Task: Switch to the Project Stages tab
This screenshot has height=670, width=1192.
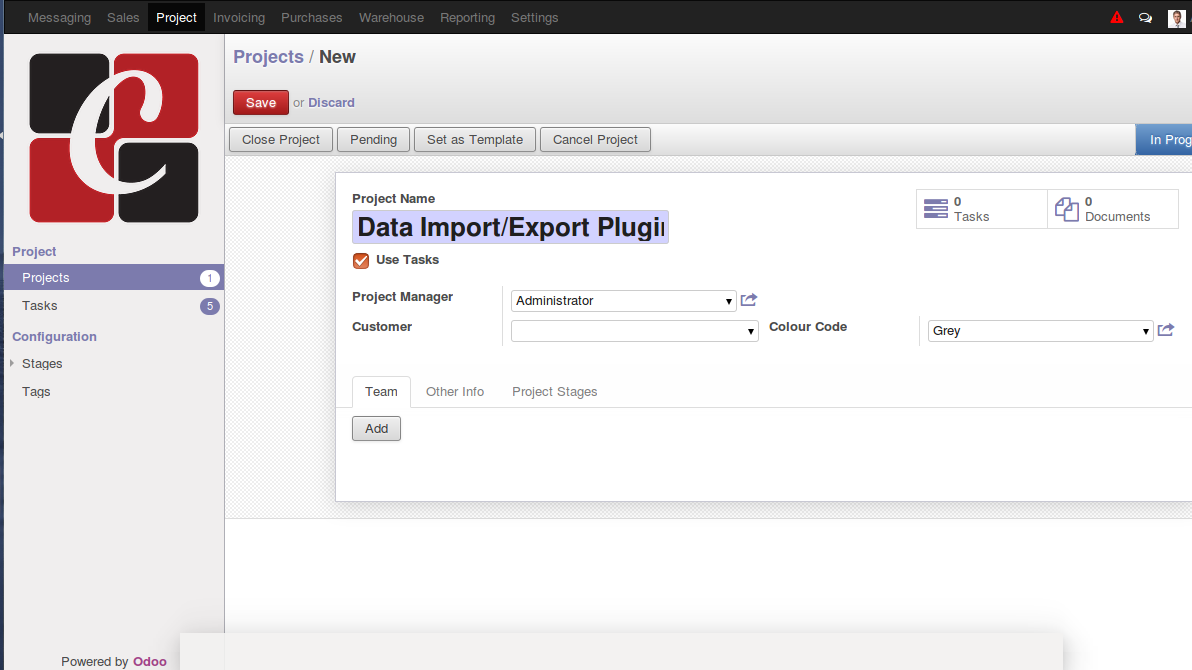Action: click(x=555, y=392)
